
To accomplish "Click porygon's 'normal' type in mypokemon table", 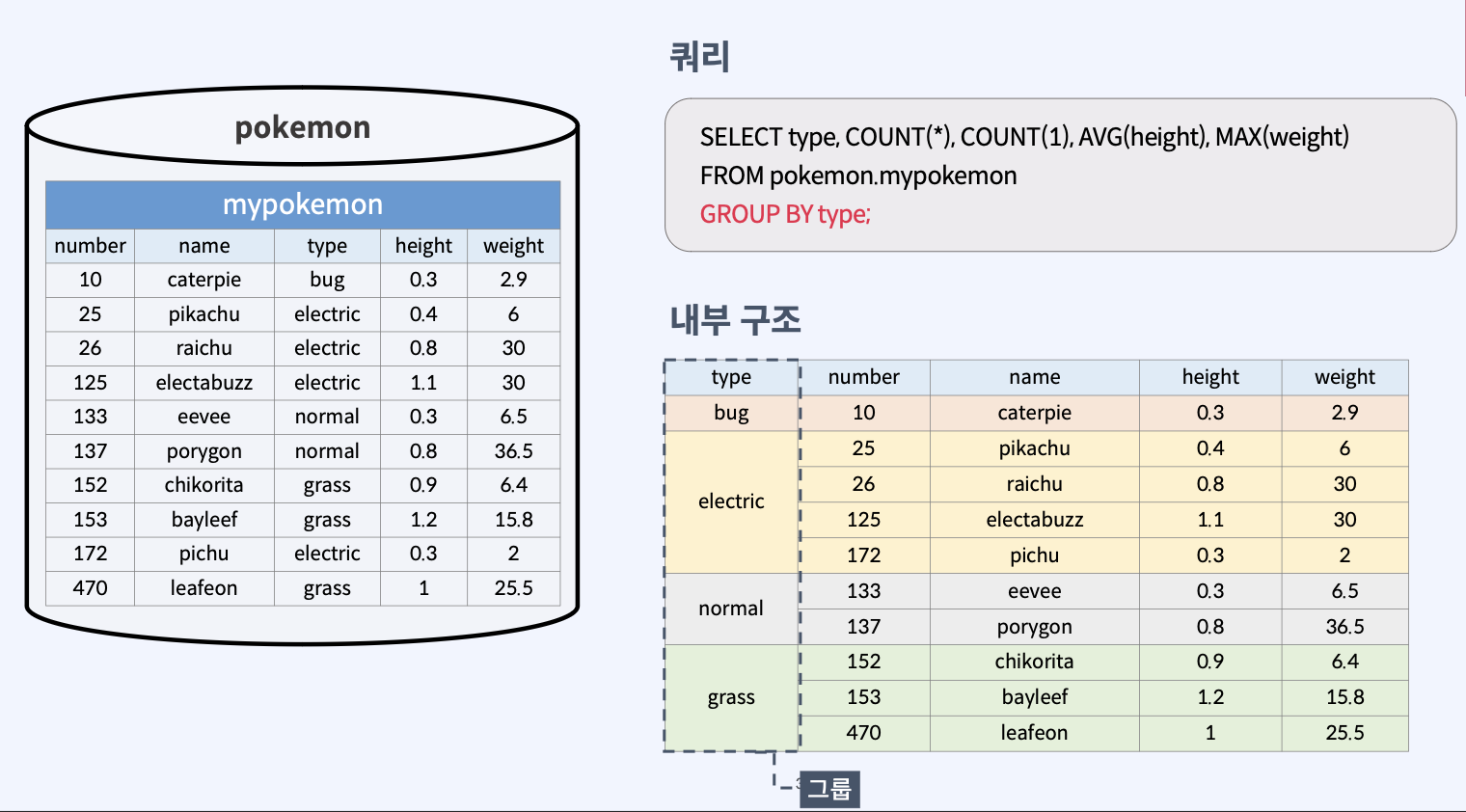I will point(327,451).
